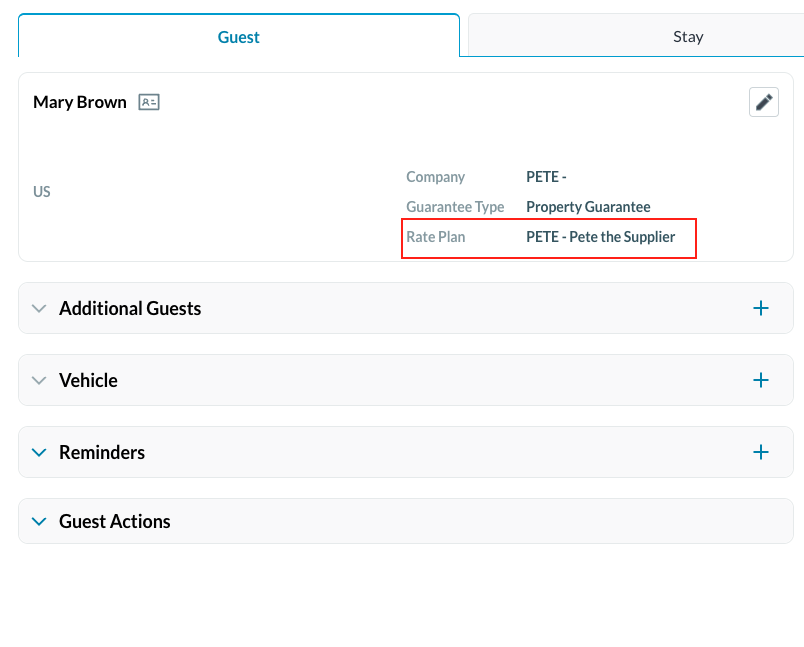Click Mary Brown's name
Screen dimensions: 804x647
point(79,101)
